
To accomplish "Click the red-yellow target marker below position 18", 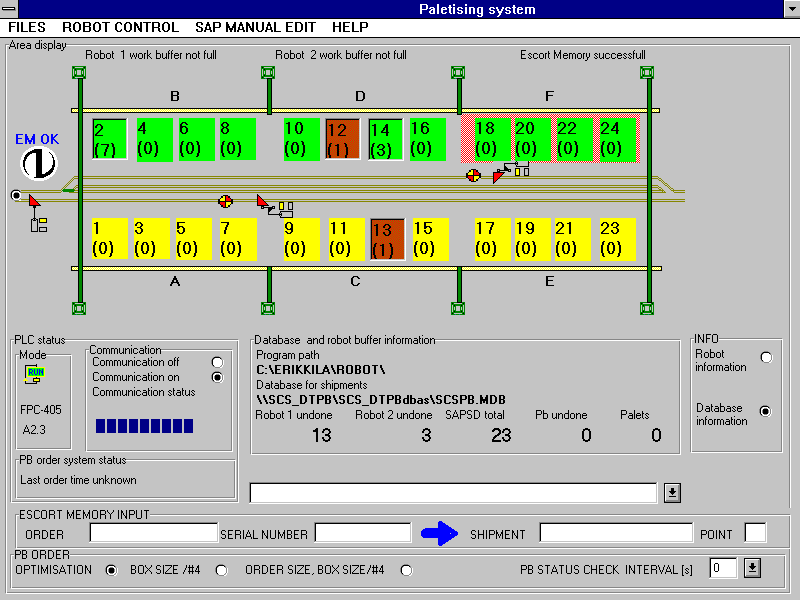I will 473,176.
